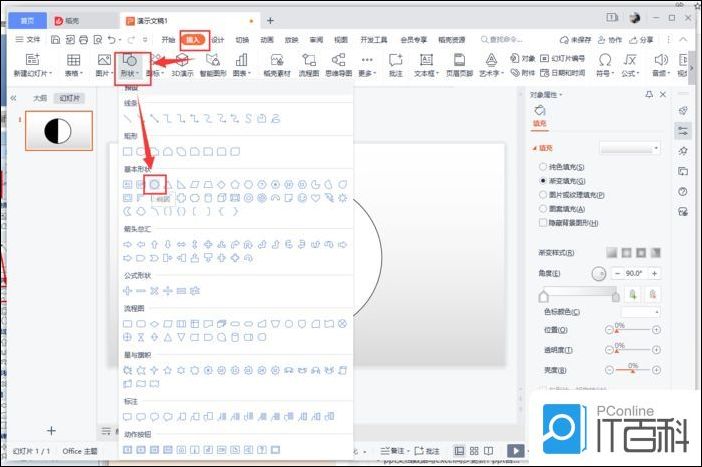The height and width of the screenshot is (467, 702).
Task: Open the 对象属性 panel title dropdown
Action: (546, 94)
